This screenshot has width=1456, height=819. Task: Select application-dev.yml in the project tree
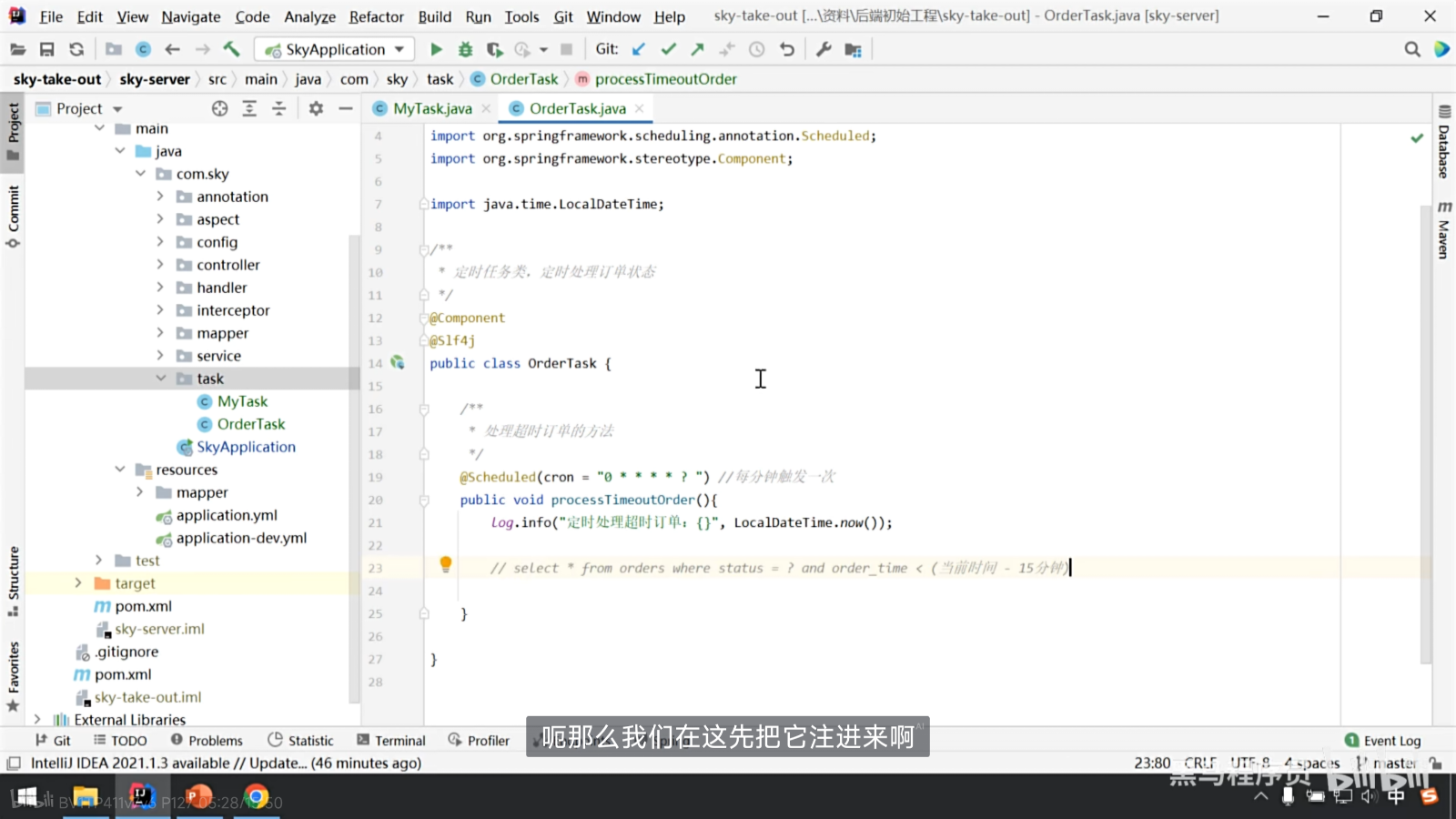click(x=241, y=537)
